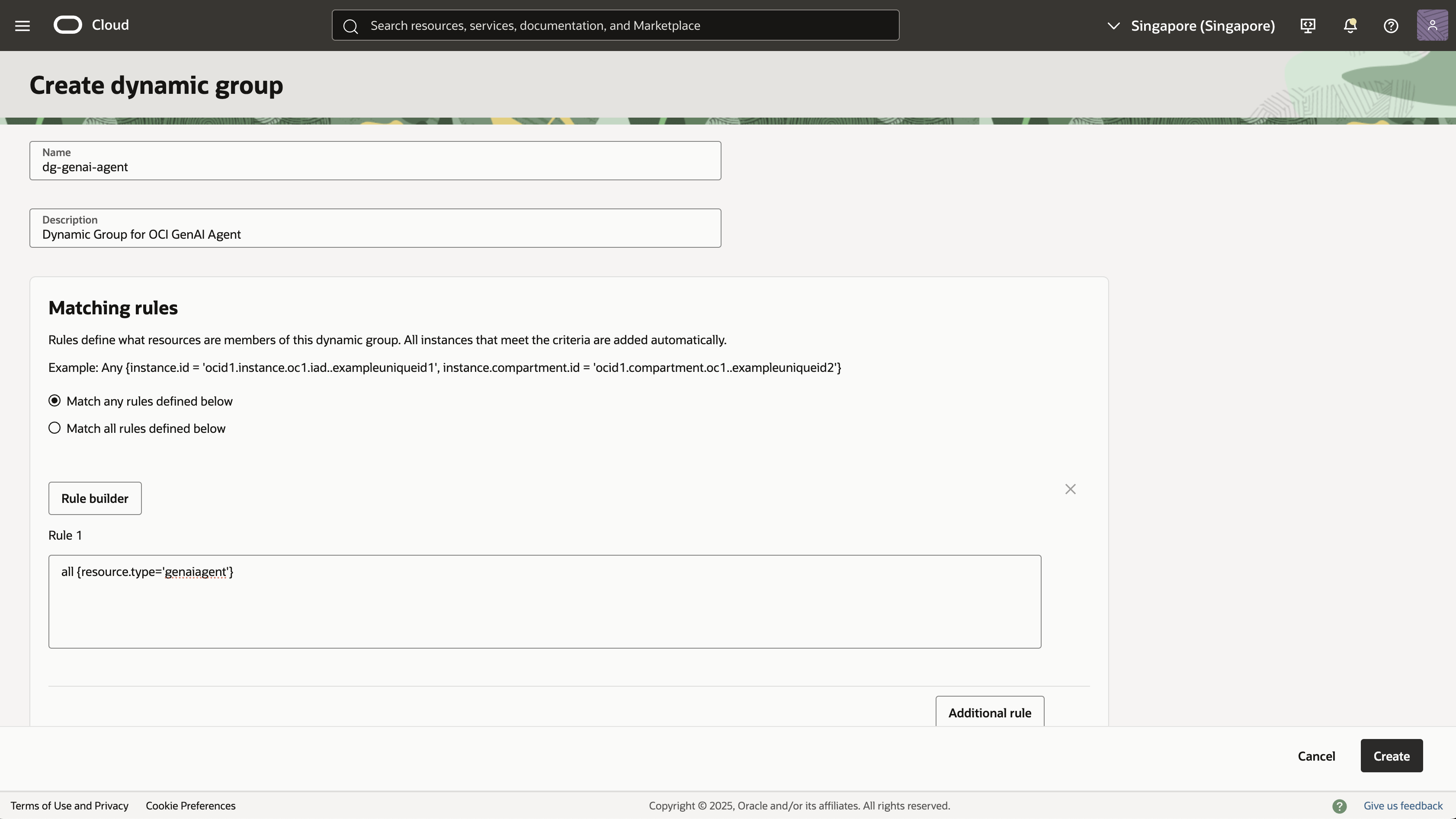Click into the Name field

375,167
